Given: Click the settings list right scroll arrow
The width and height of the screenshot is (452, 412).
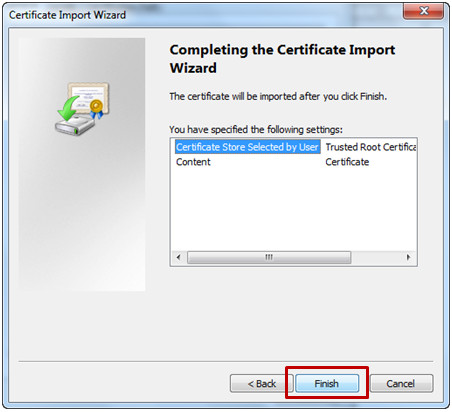Looking at the screenshot, I should click(408, 257).
